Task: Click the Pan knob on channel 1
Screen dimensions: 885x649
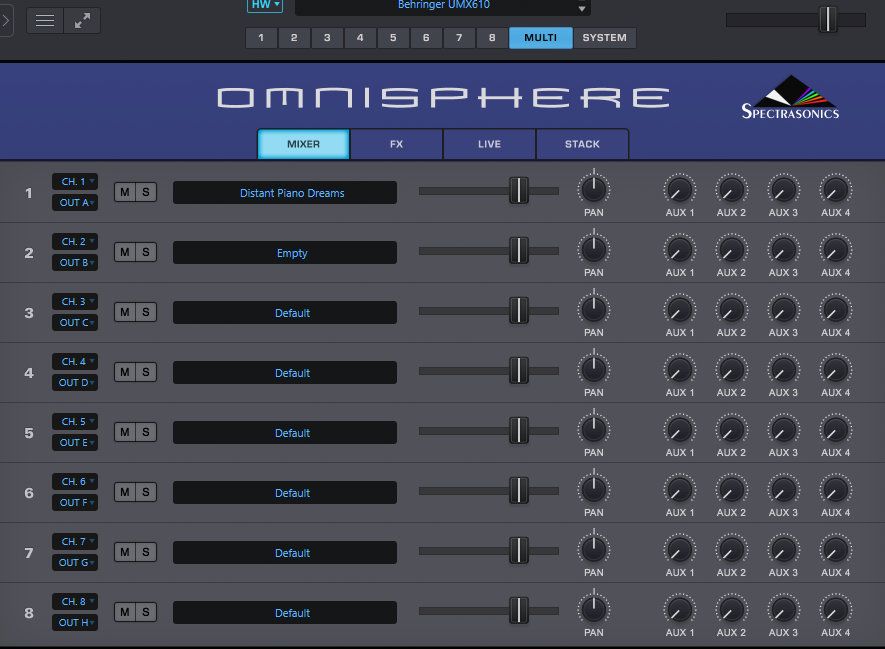Action: coord(594,189)
